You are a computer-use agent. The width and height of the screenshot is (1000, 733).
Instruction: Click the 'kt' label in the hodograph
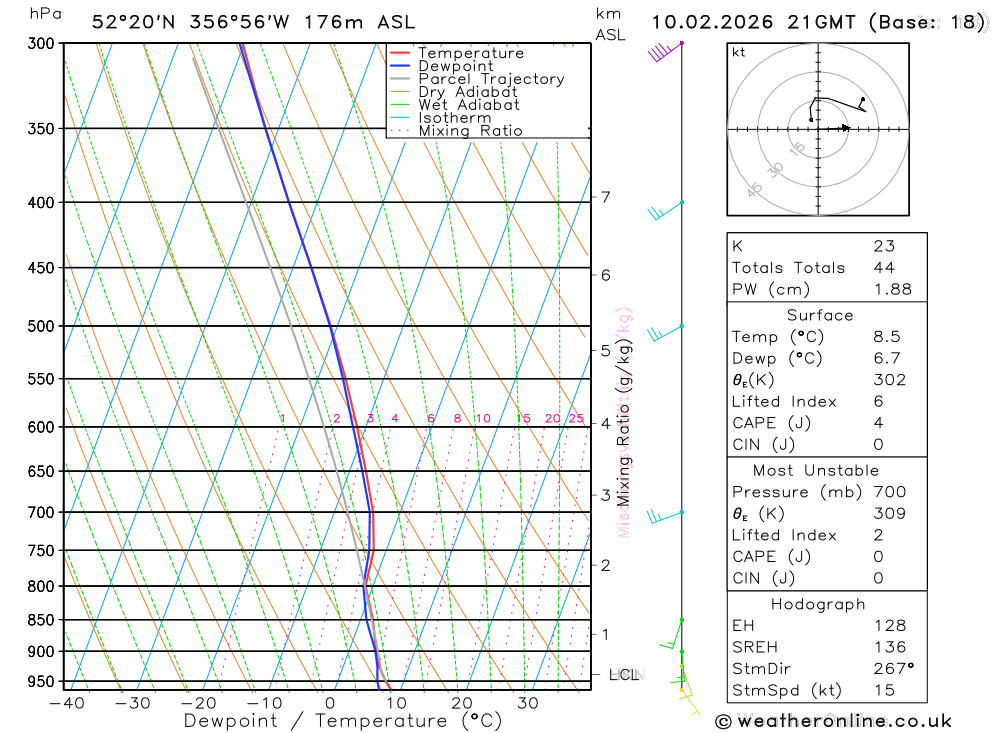point(739,52)
